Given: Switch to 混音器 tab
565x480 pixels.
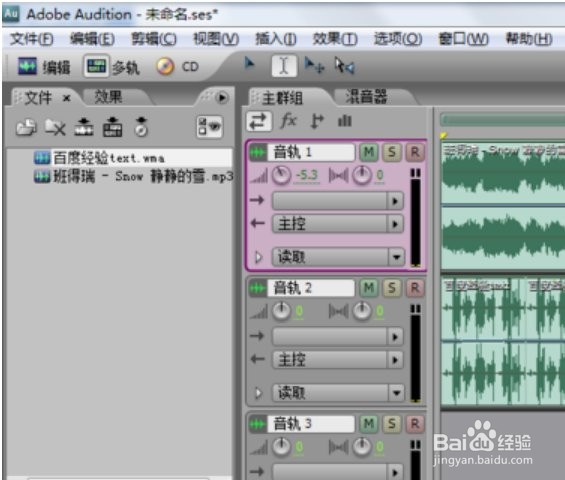Looking at the screenshot, I should pos(366,97).
